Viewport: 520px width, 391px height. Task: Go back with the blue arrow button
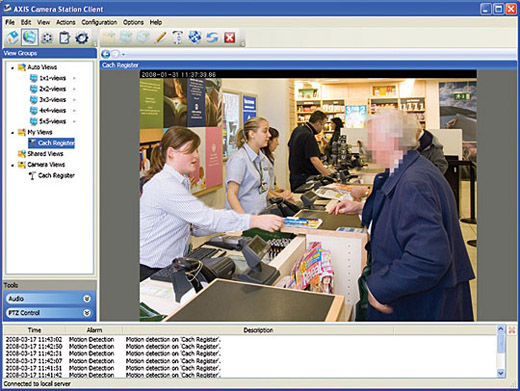106,54
